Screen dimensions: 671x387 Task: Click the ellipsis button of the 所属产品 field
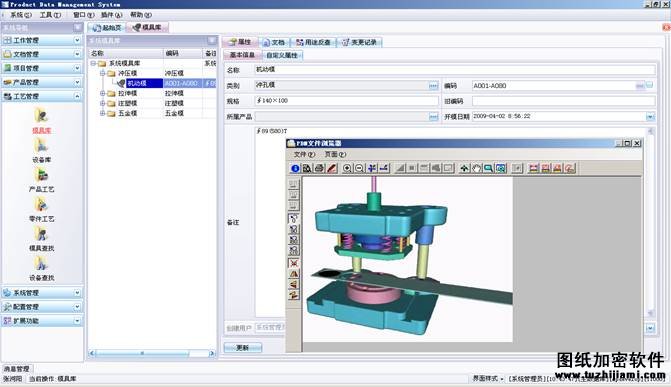433,116
